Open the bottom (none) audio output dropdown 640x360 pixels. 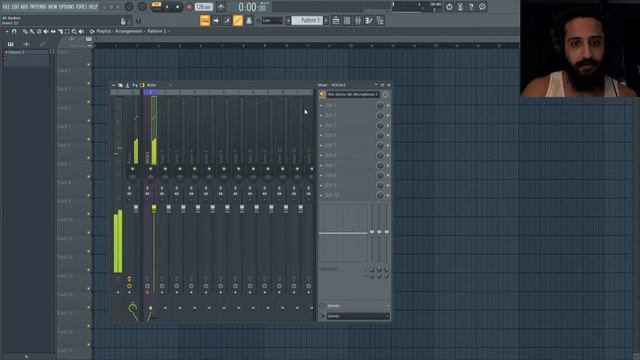(358, 316)
